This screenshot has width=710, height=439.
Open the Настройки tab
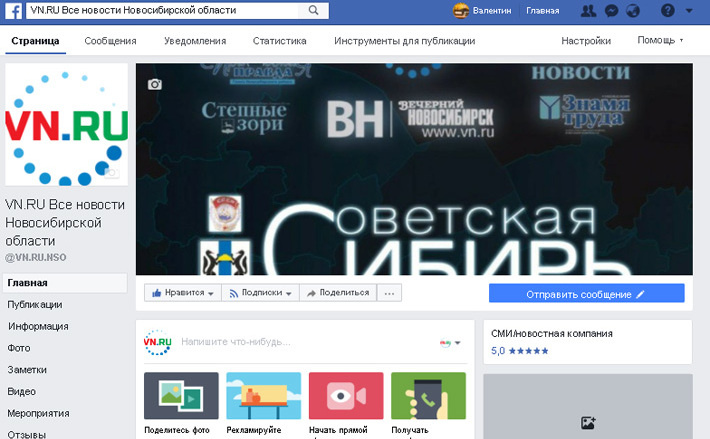pyautogui.click(x=586, y=41)
